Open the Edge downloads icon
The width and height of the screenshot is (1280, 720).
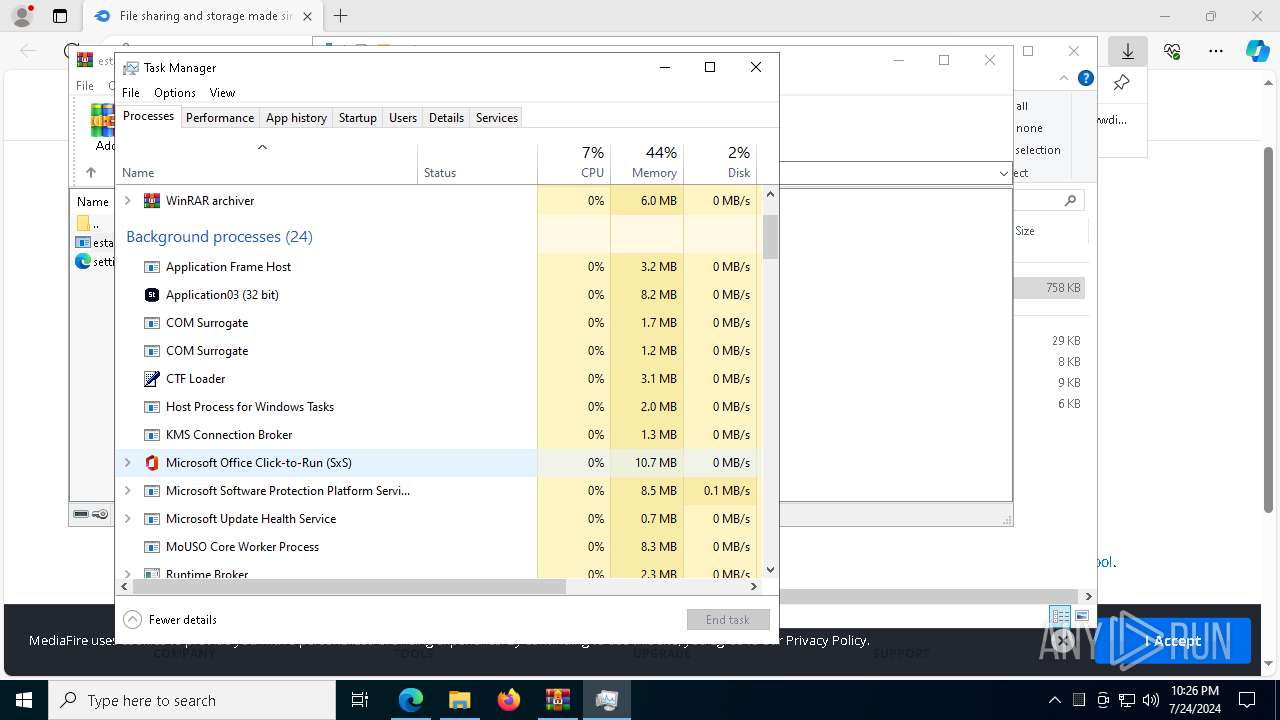point(1128,51)
